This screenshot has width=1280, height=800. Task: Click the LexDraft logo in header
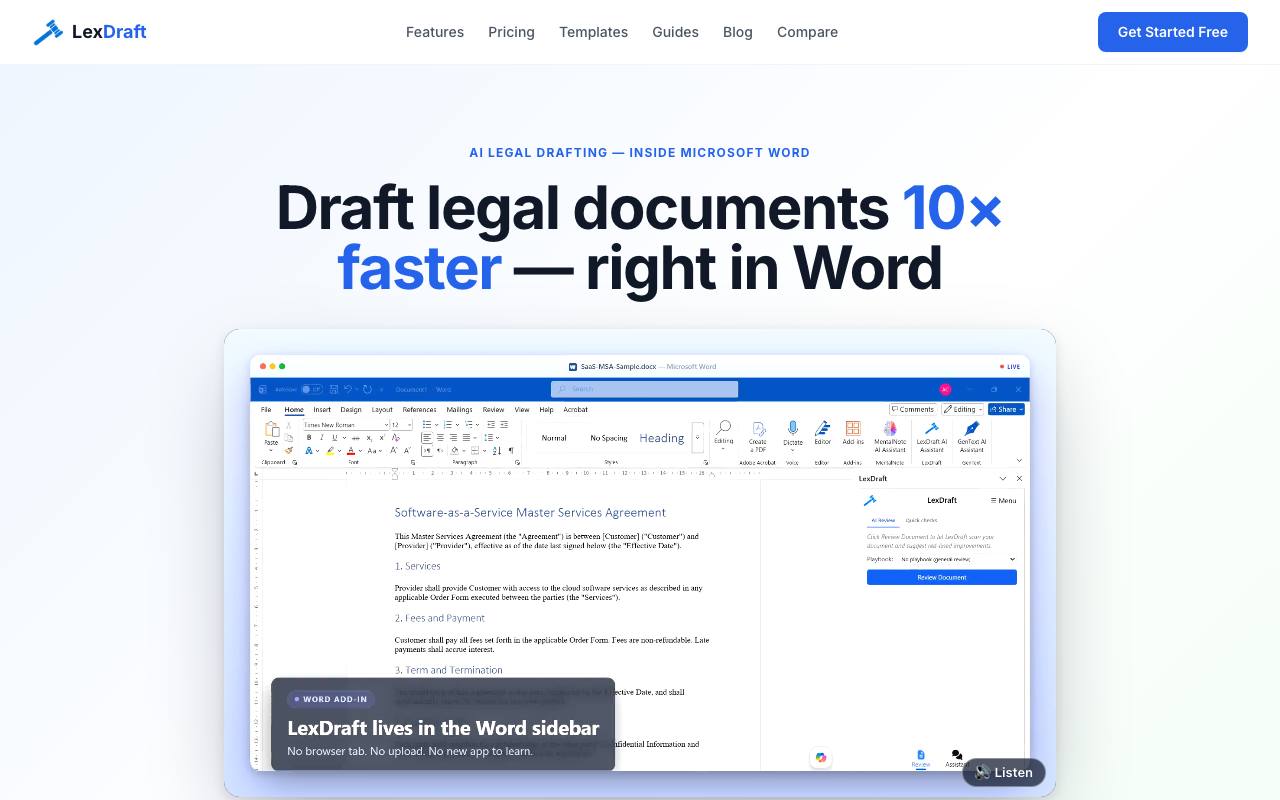tap(90, 32)
